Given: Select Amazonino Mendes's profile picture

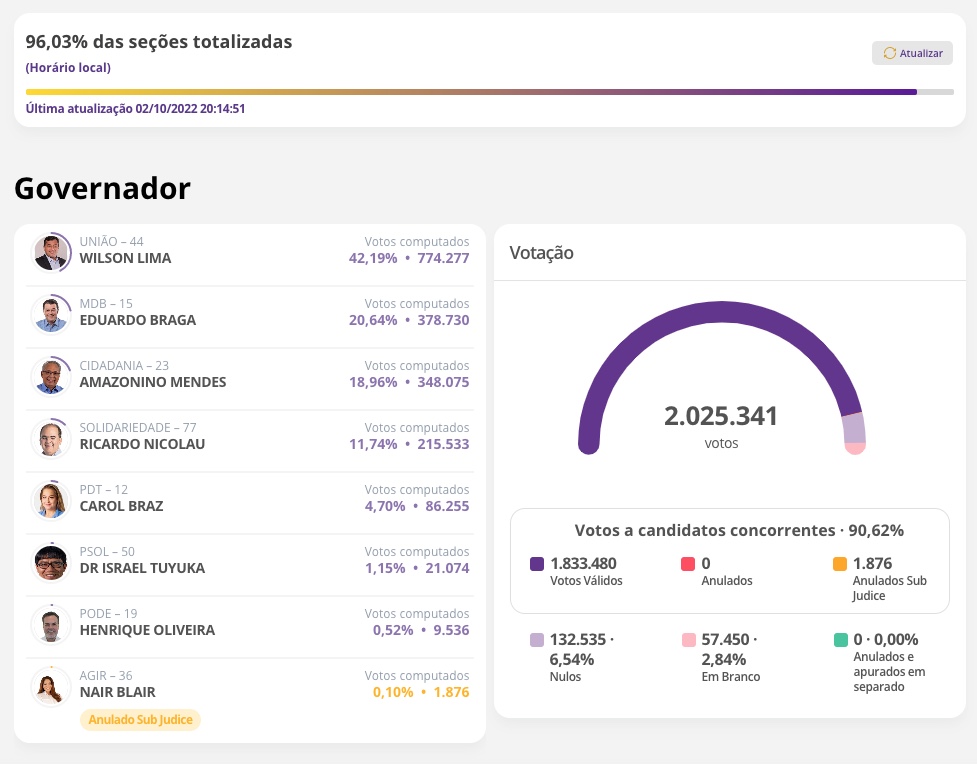Looking at the screenshot, I should [x=50, y=376].
